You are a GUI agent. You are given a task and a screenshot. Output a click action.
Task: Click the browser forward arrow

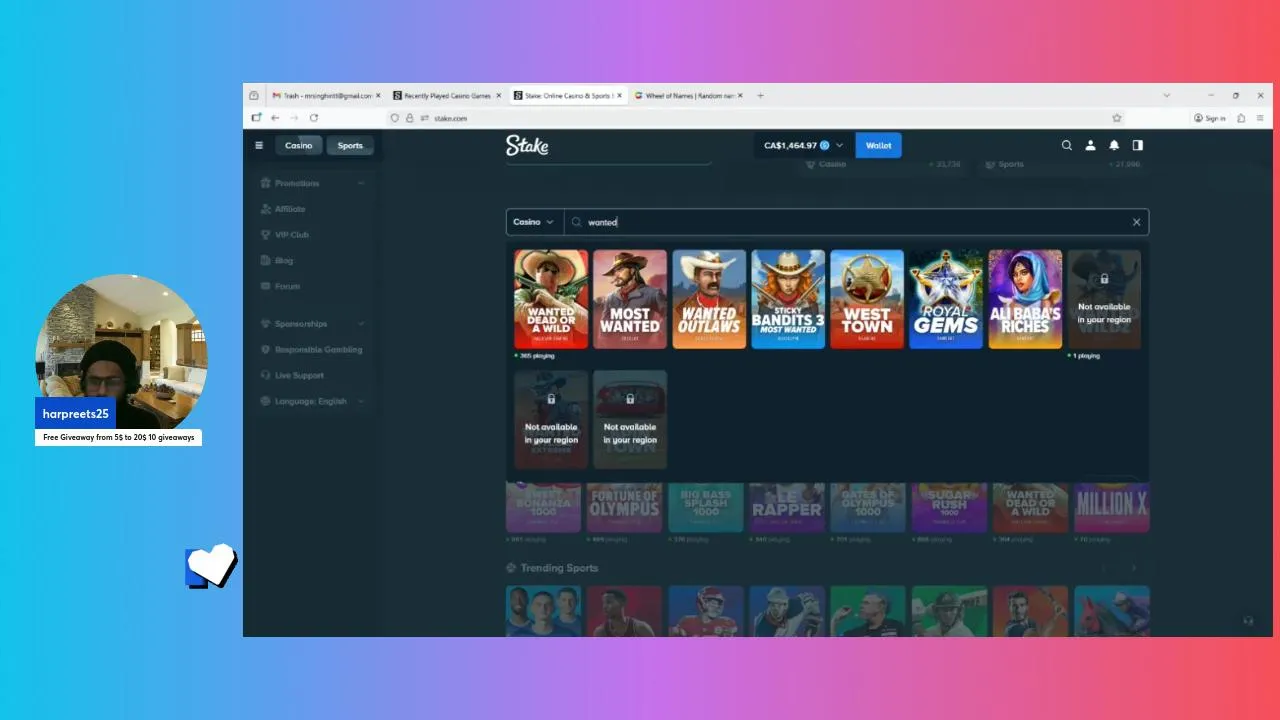[x=294, y=118]
